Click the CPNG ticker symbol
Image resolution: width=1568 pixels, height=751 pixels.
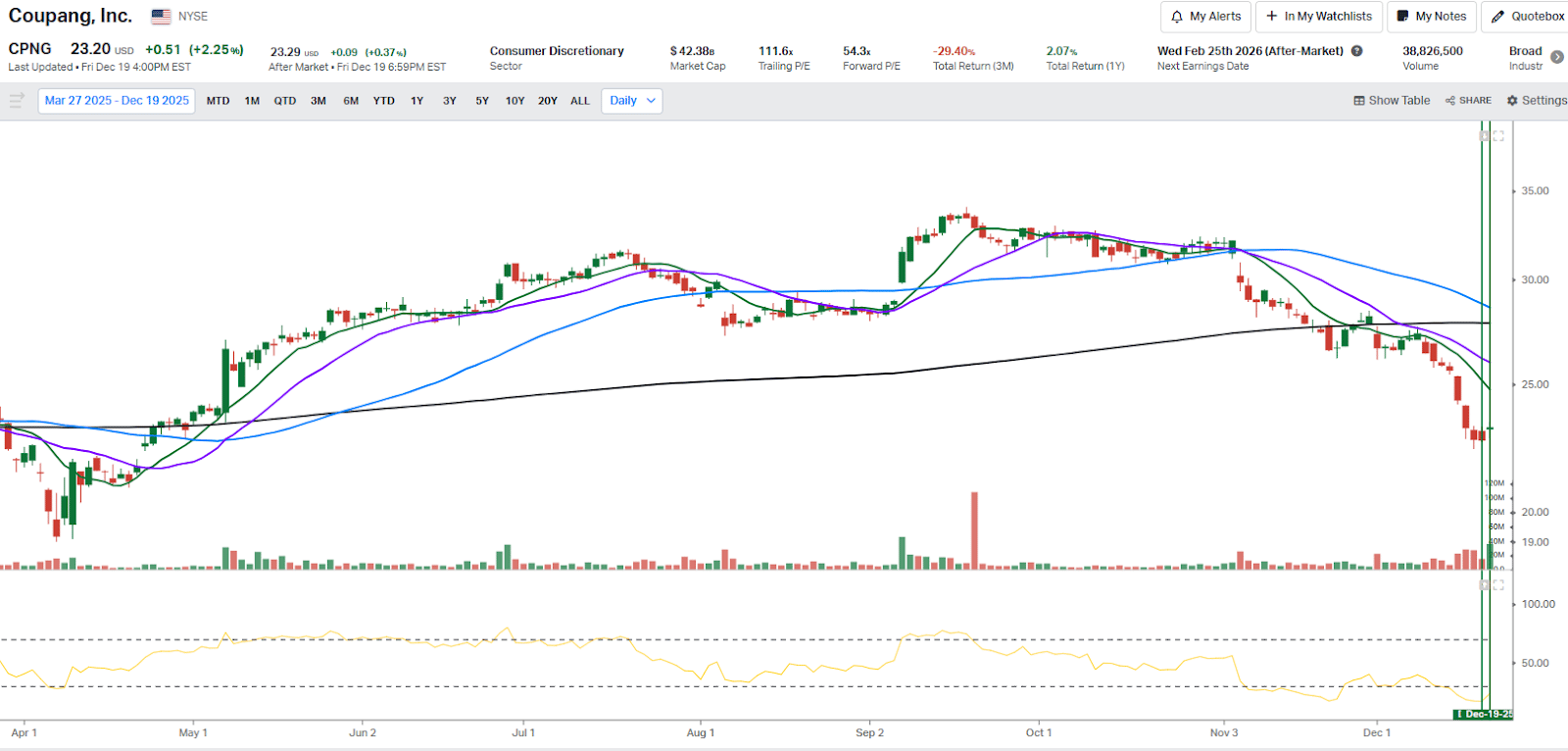tap(29, 49)
